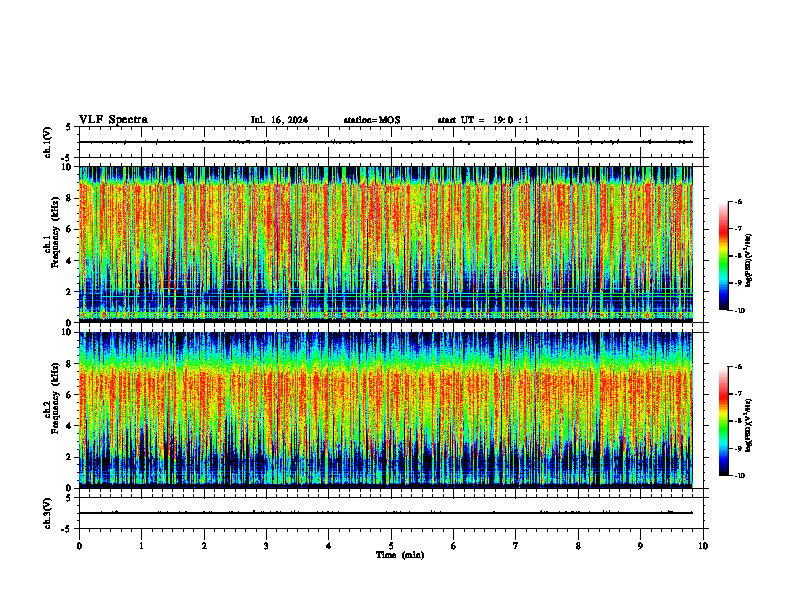792x612 pixels.
Task: Click the 'ch.1(V)' axis label
Action: tap(48, 142)
